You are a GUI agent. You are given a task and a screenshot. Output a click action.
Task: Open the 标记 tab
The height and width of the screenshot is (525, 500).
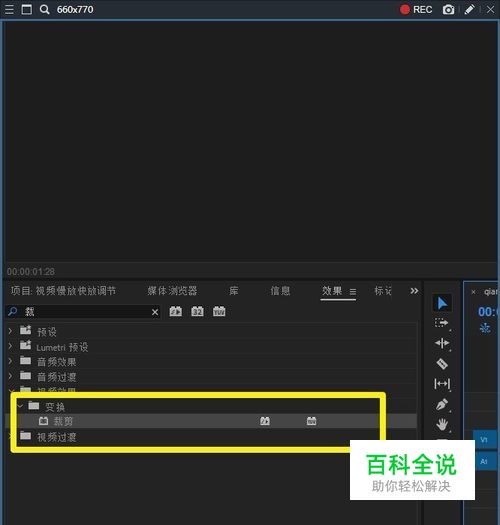coord(383,291)
